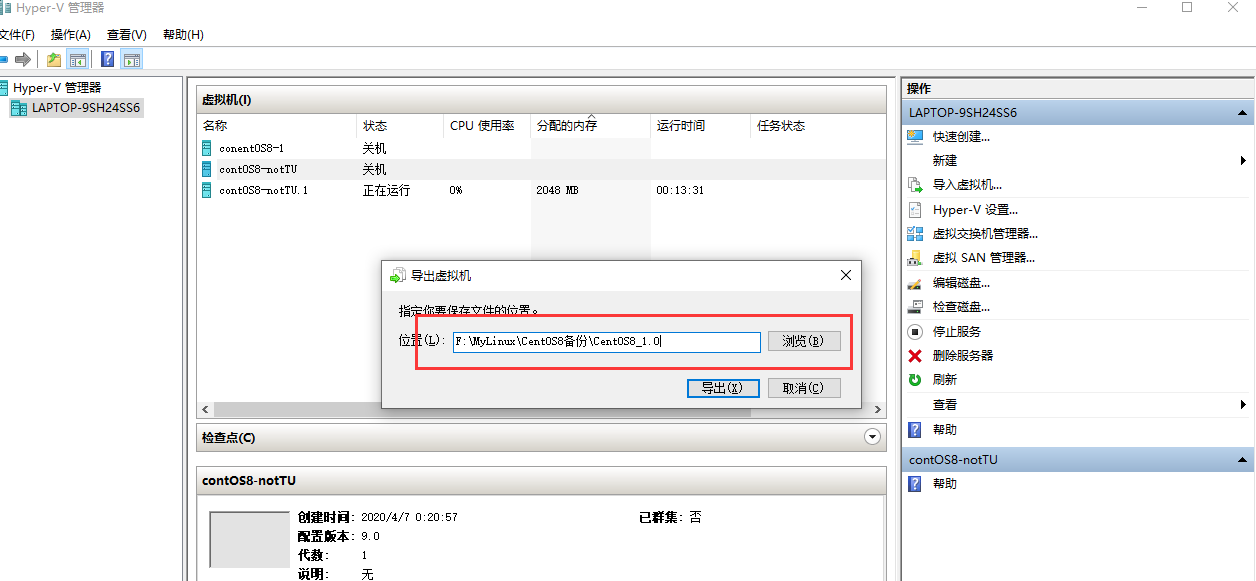Click the forward arrow toolbar icon

click(x=22, y=60)
